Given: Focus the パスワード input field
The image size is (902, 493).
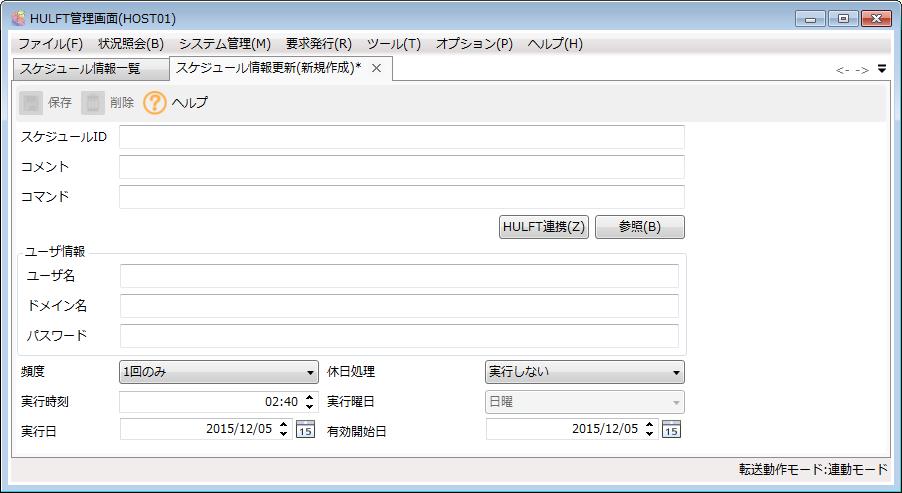Looking at the screenshot, I should click(x=399, y=336).
